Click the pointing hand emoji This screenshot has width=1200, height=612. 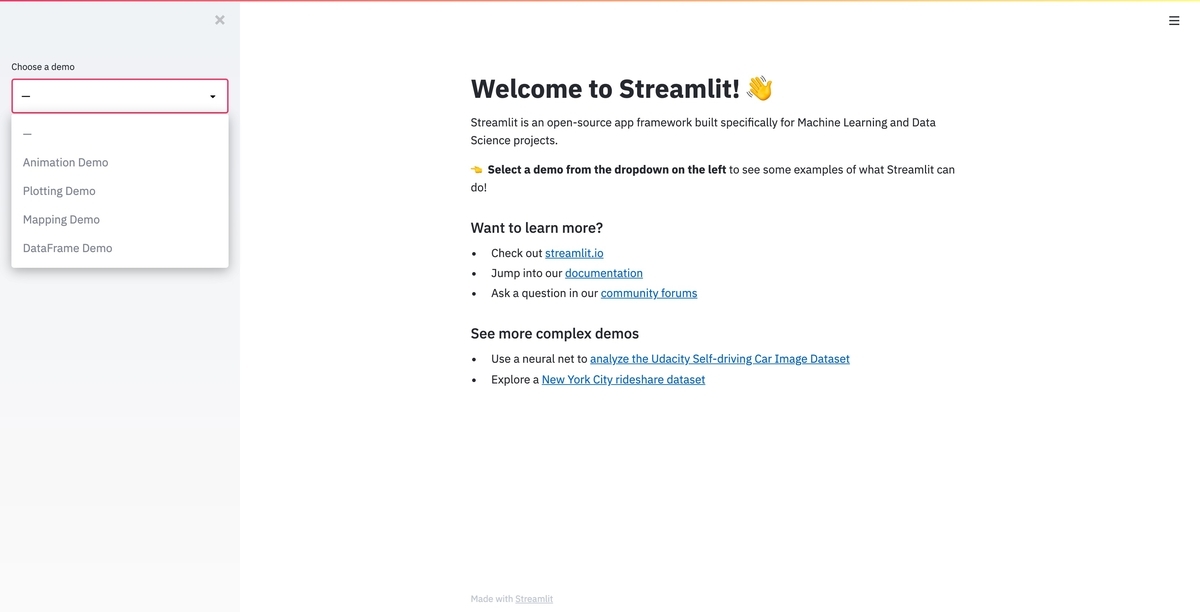click(x=477, y=170)
